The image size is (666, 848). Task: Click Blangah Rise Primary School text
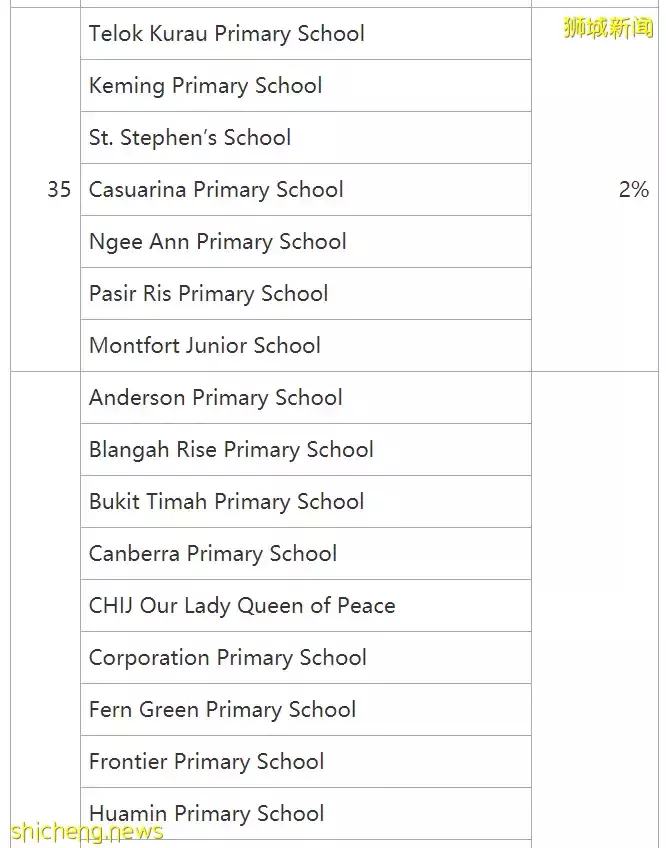click(231, 450)
